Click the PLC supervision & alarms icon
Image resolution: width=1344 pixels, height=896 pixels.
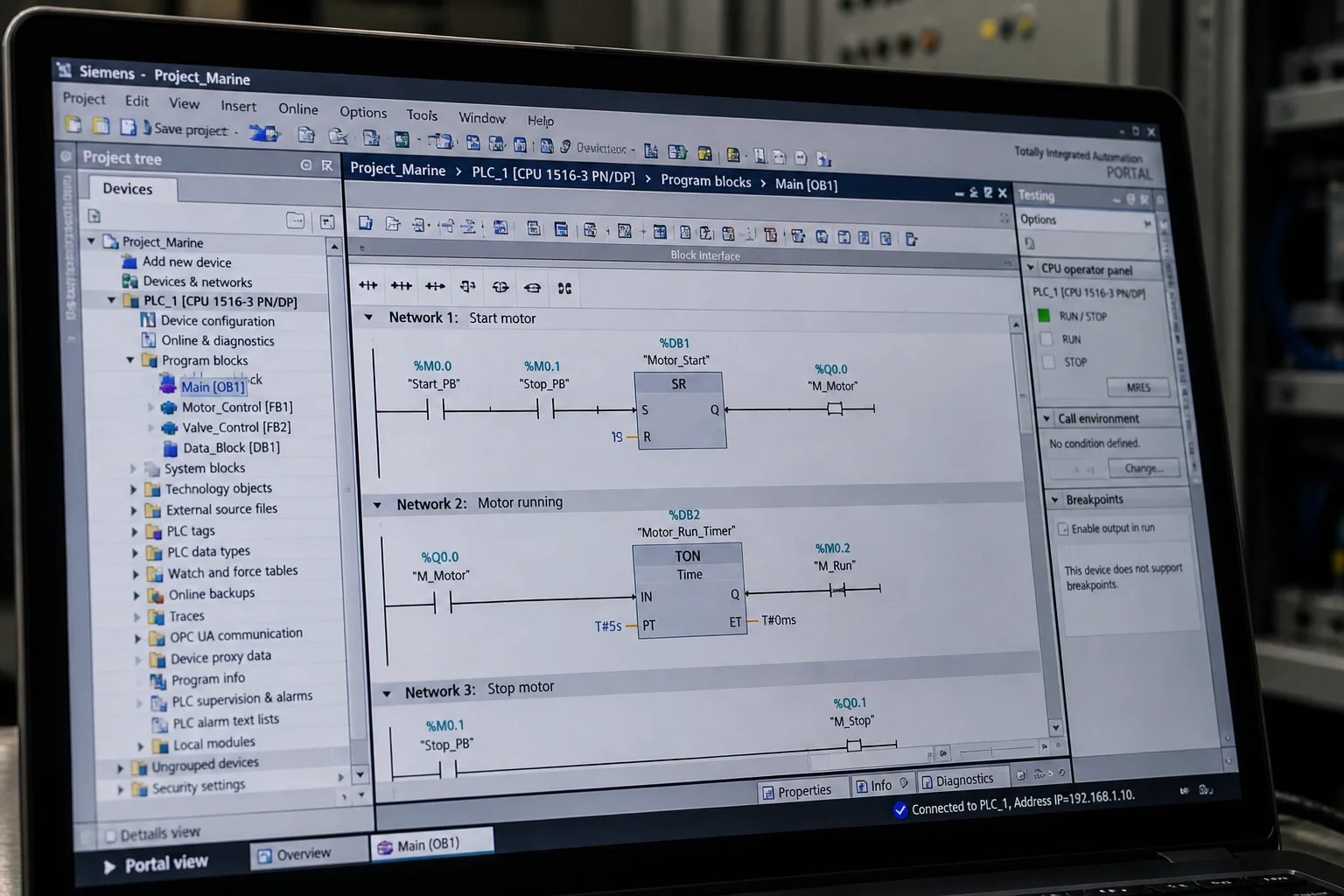pos(158,703)
